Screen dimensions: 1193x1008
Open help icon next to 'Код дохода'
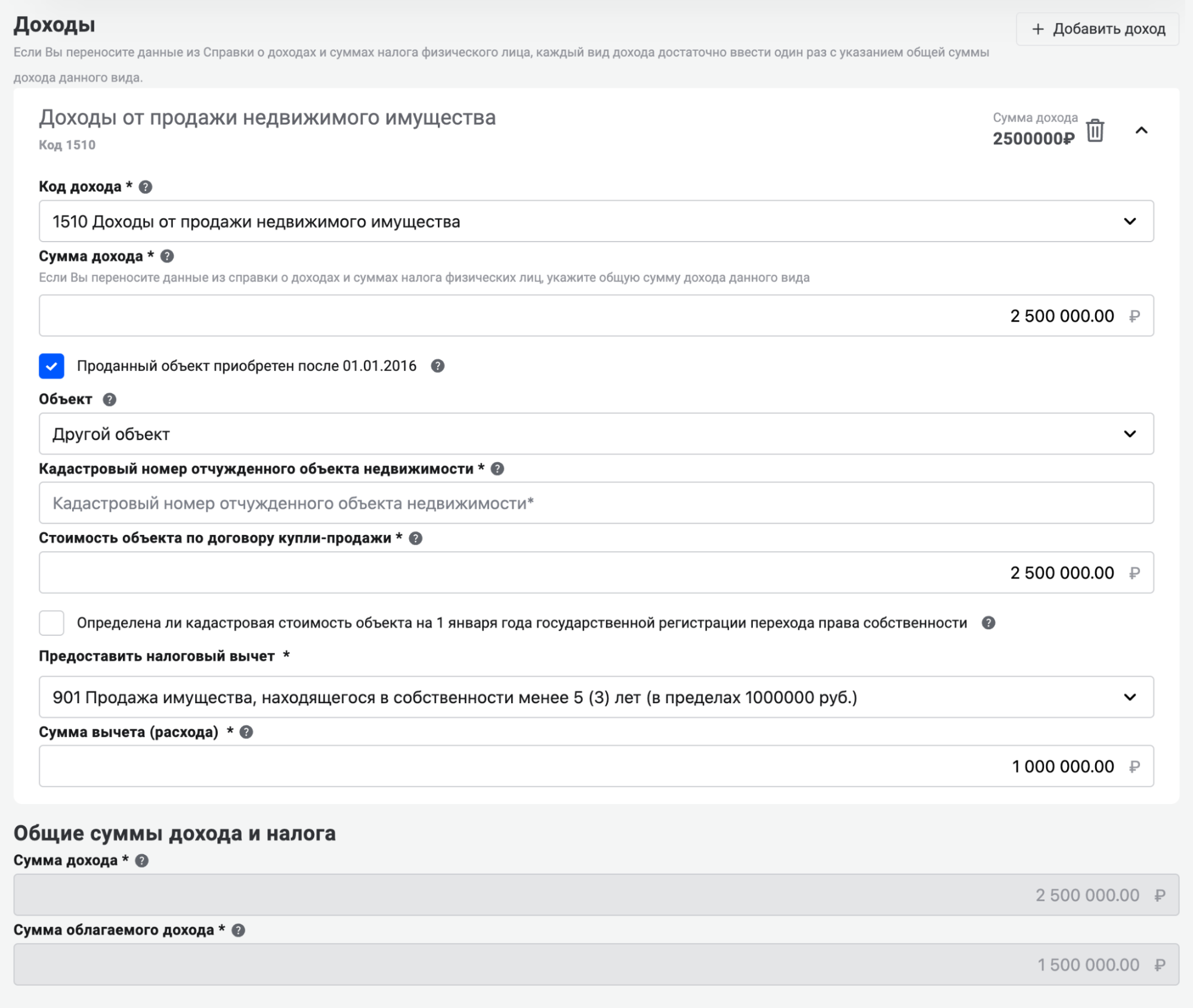click(x=145, y=187)
